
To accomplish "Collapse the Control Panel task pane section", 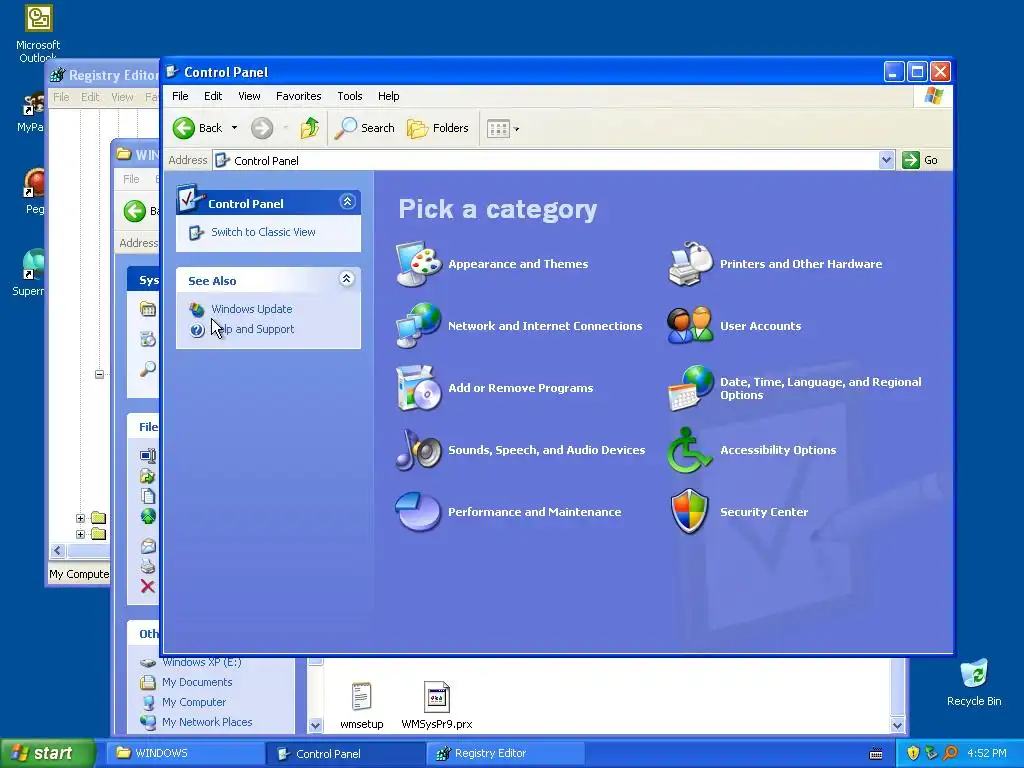I will [x=347, y=202].
